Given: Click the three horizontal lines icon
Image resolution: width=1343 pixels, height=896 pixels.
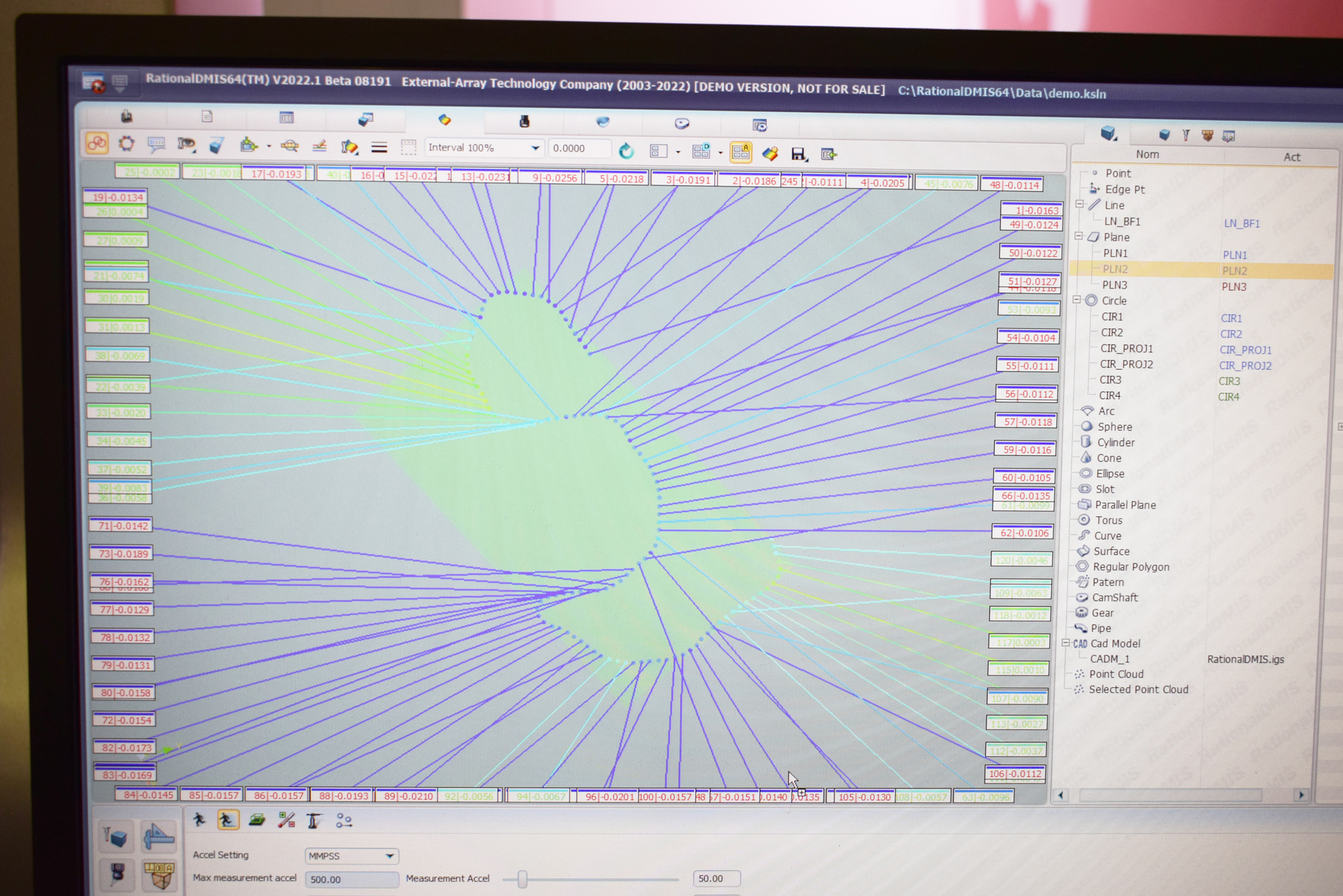Looking at the screenshot, I should (379, 147).
